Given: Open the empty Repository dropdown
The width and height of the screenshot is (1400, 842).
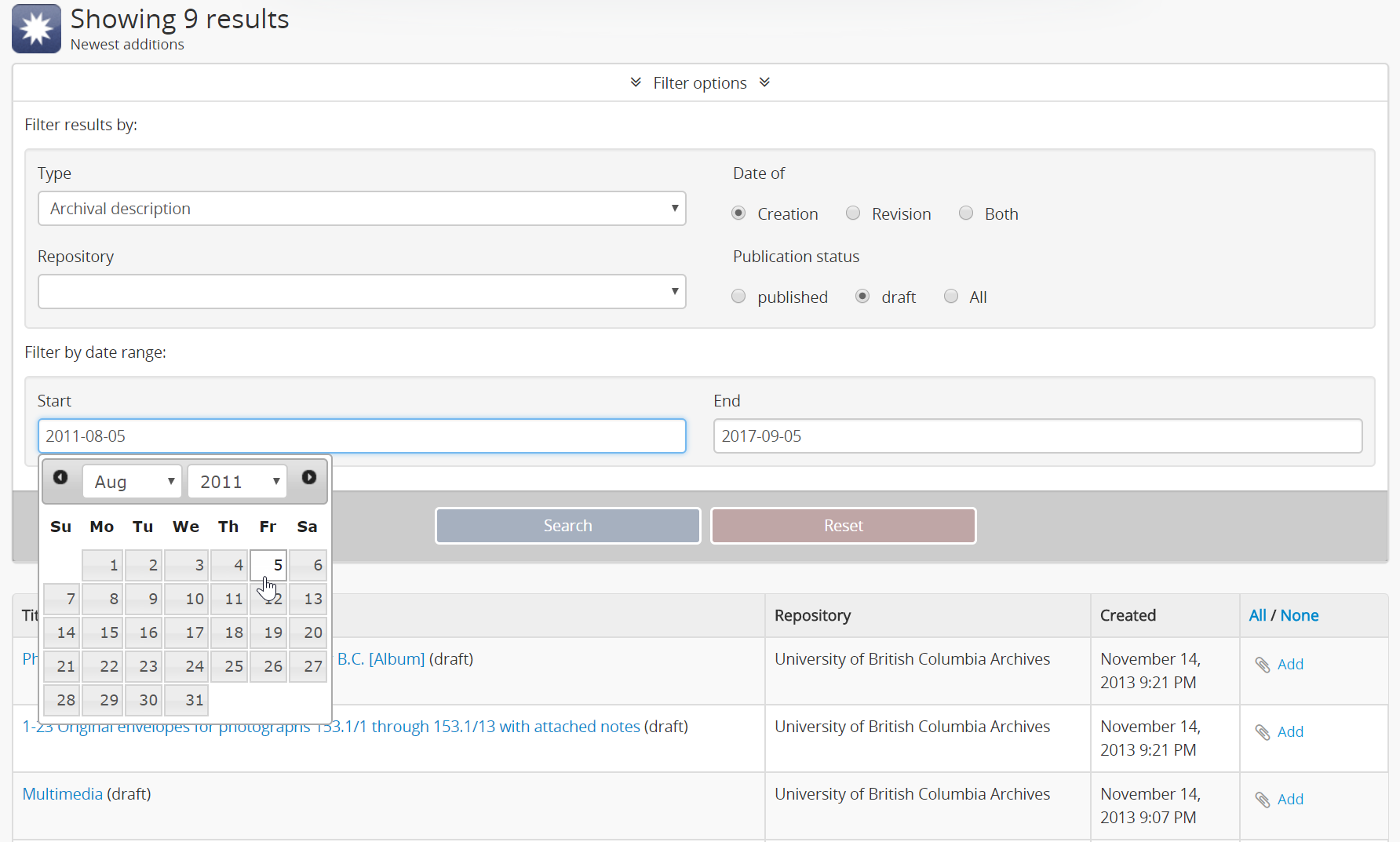Looking at the screenshot, I should pyautogui.click(x=362, y=292).
